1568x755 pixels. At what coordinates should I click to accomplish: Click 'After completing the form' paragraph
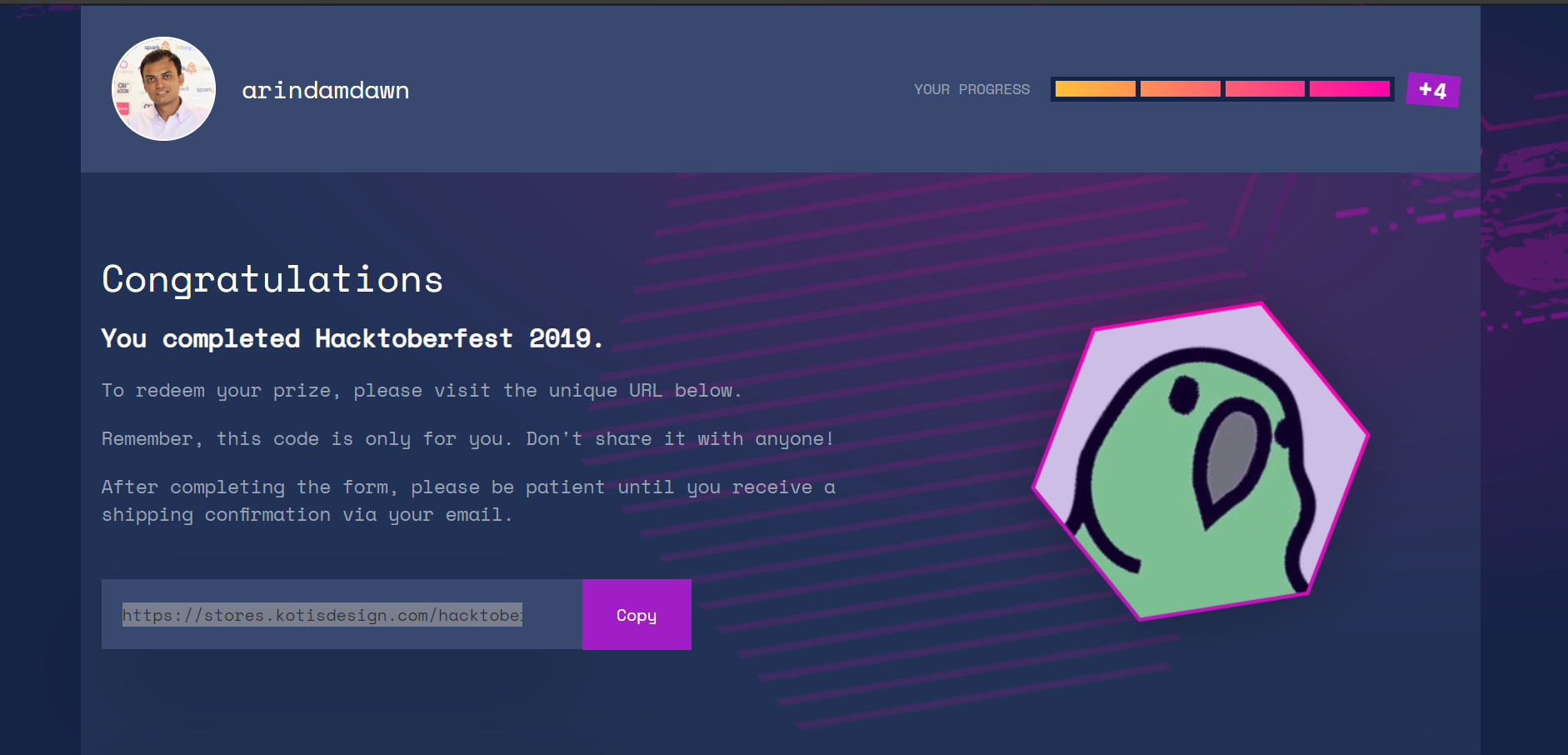468,501
